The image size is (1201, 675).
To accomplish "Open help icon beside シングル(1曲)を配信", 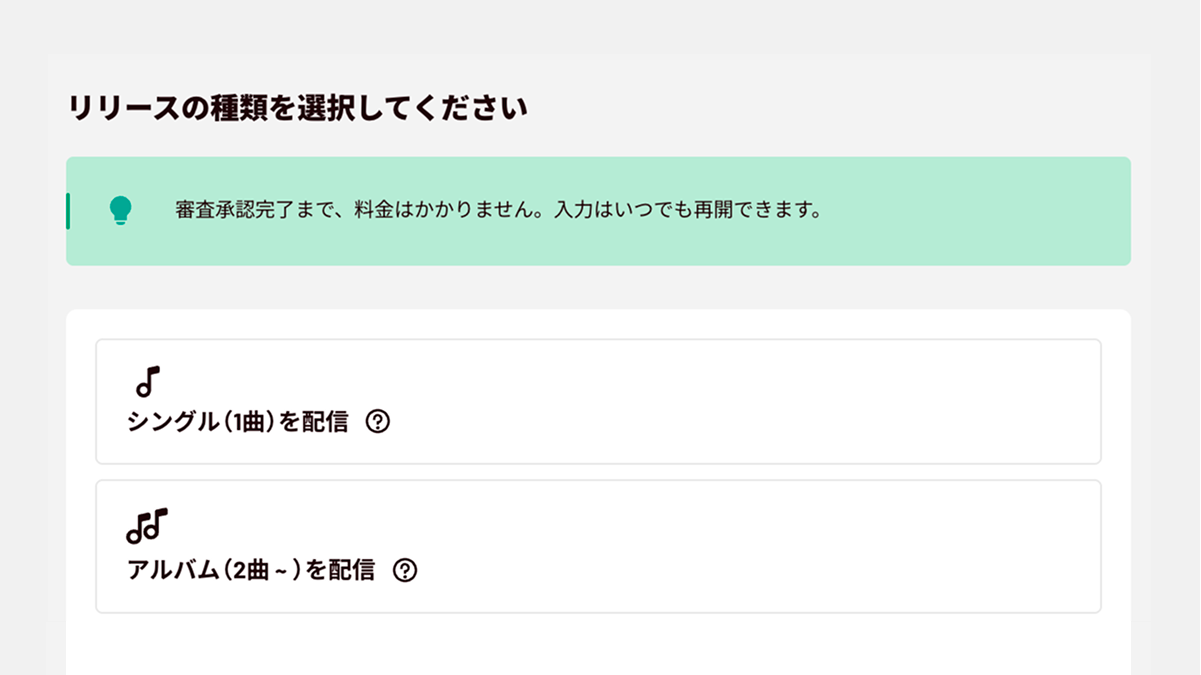I will [x=378, y=422].
